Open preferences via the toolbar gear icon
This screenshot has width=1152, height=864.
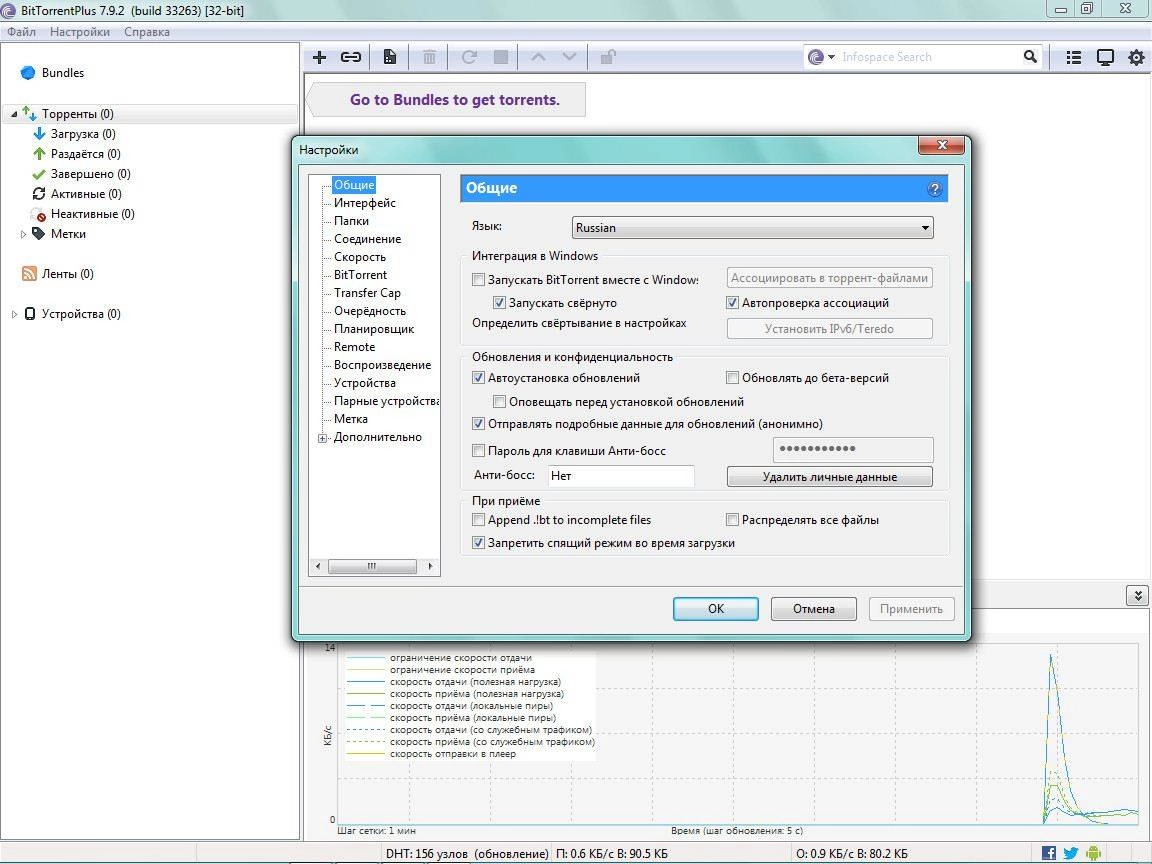(x=1136, y=57)
